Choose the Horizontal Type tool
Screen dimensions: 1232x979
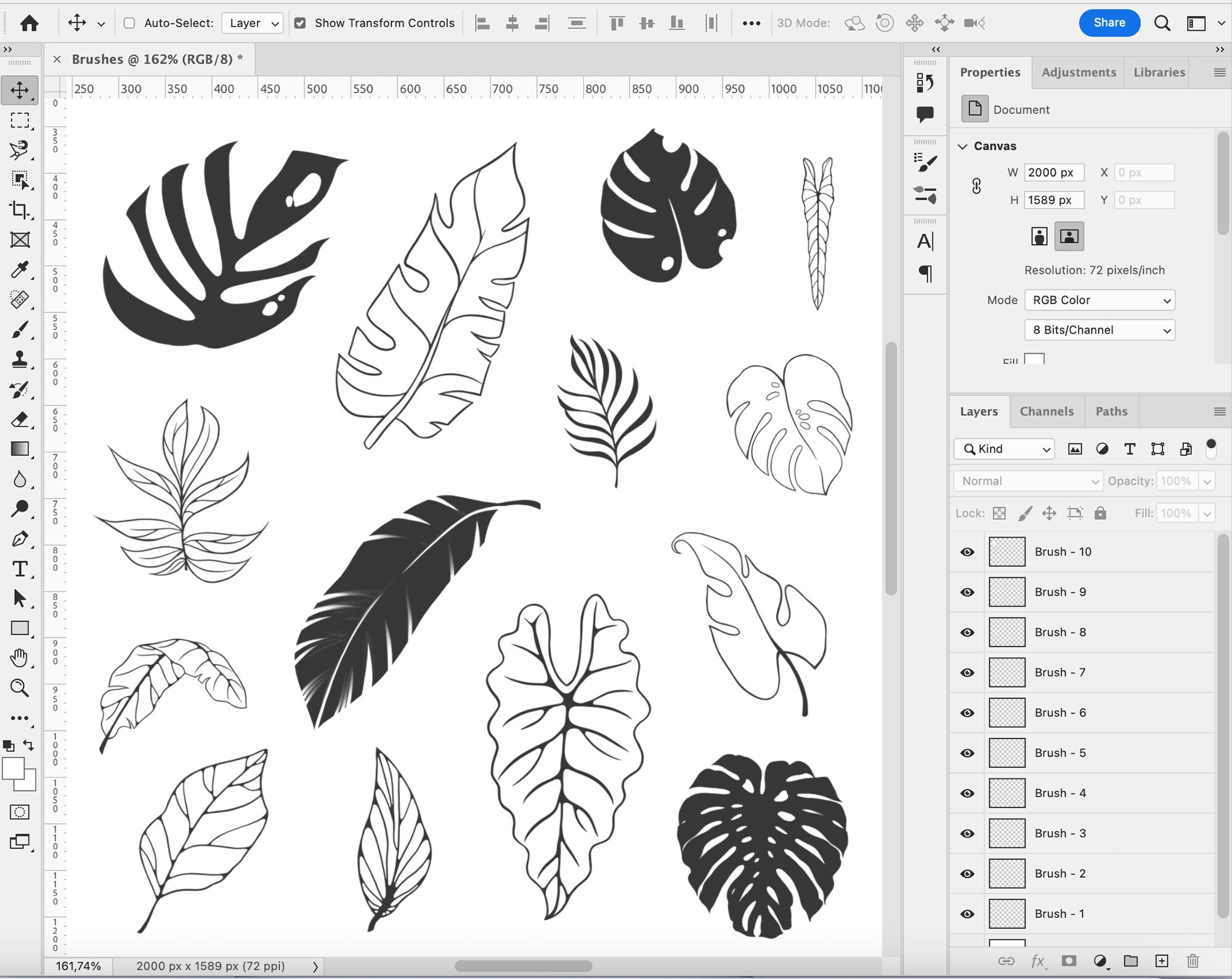pyautogui.click(x=20, y=569)
